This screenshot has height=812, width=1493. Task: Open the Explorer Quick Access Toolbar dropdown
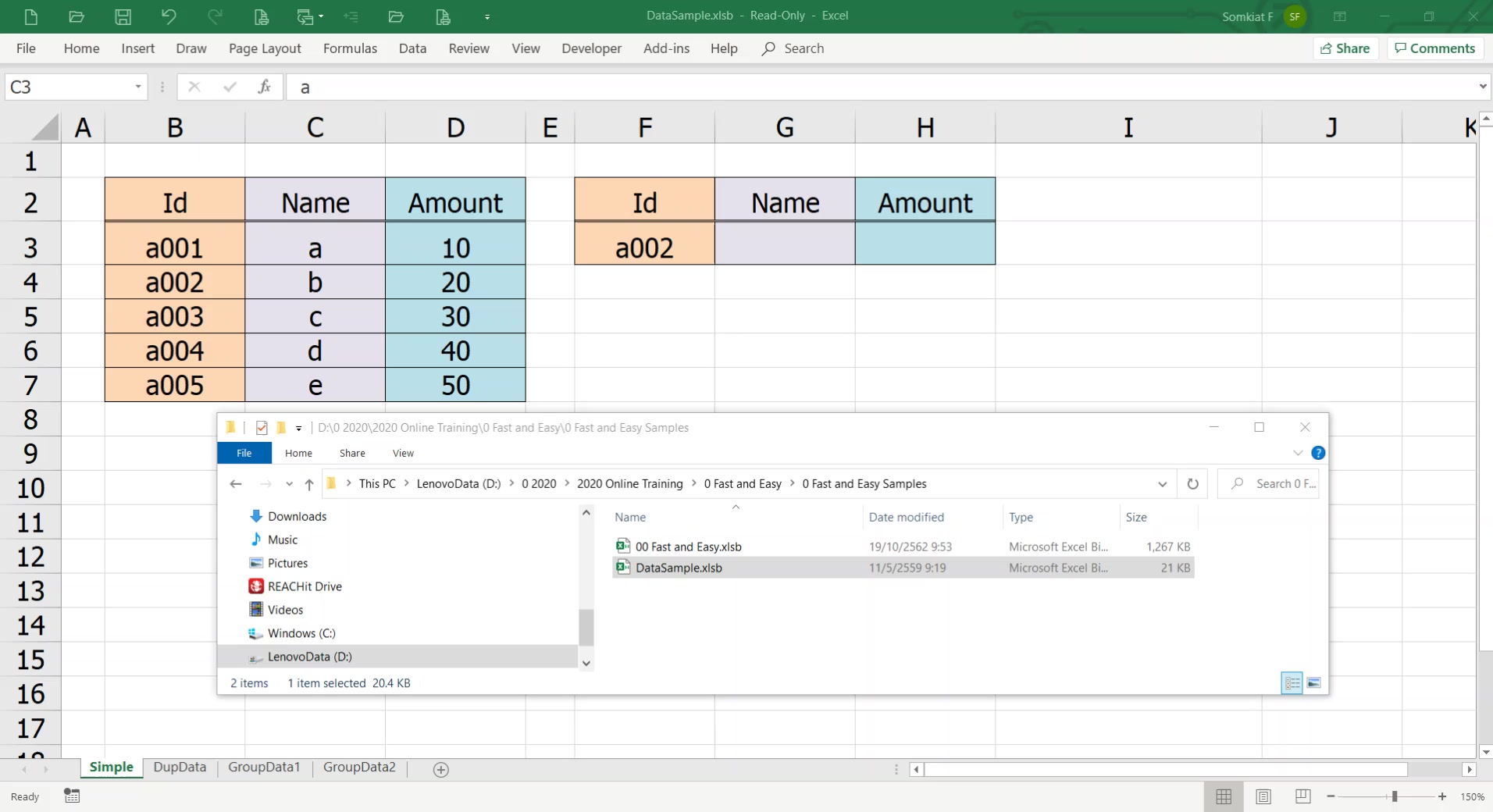tap(298, 428)
